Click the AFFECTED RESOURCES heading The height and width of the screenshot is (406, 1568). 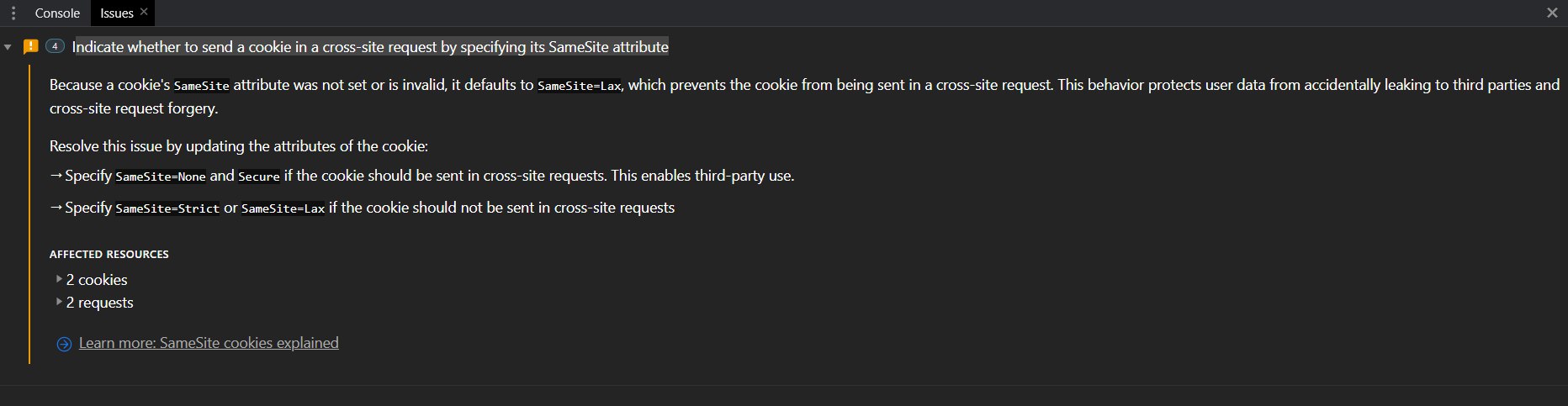tap(109, 254)
